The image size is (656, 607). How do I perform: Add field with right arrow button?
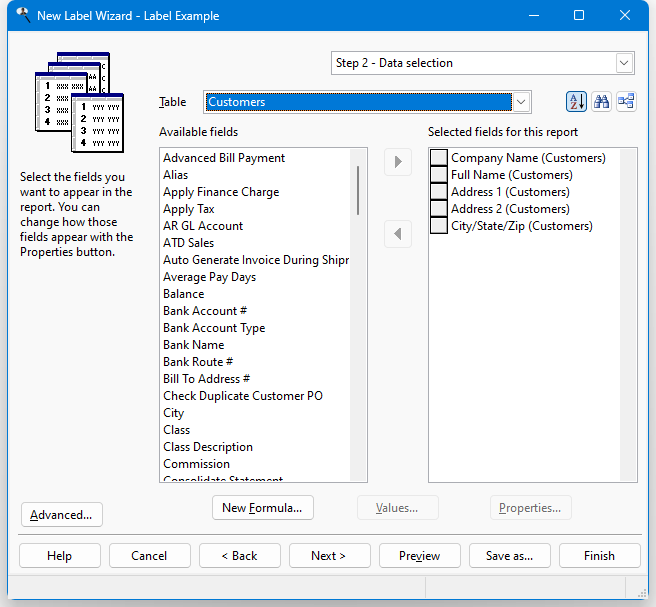click(x=398, y=162)
